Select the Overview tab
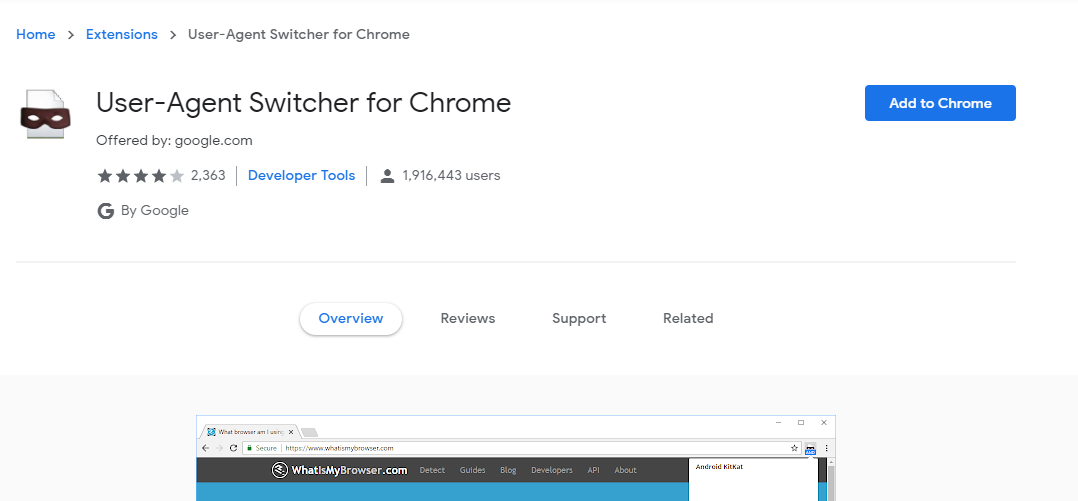Image resolution: width=1078 pixels, height=501 pixels. pyautogui.click(x=351, y=318)
